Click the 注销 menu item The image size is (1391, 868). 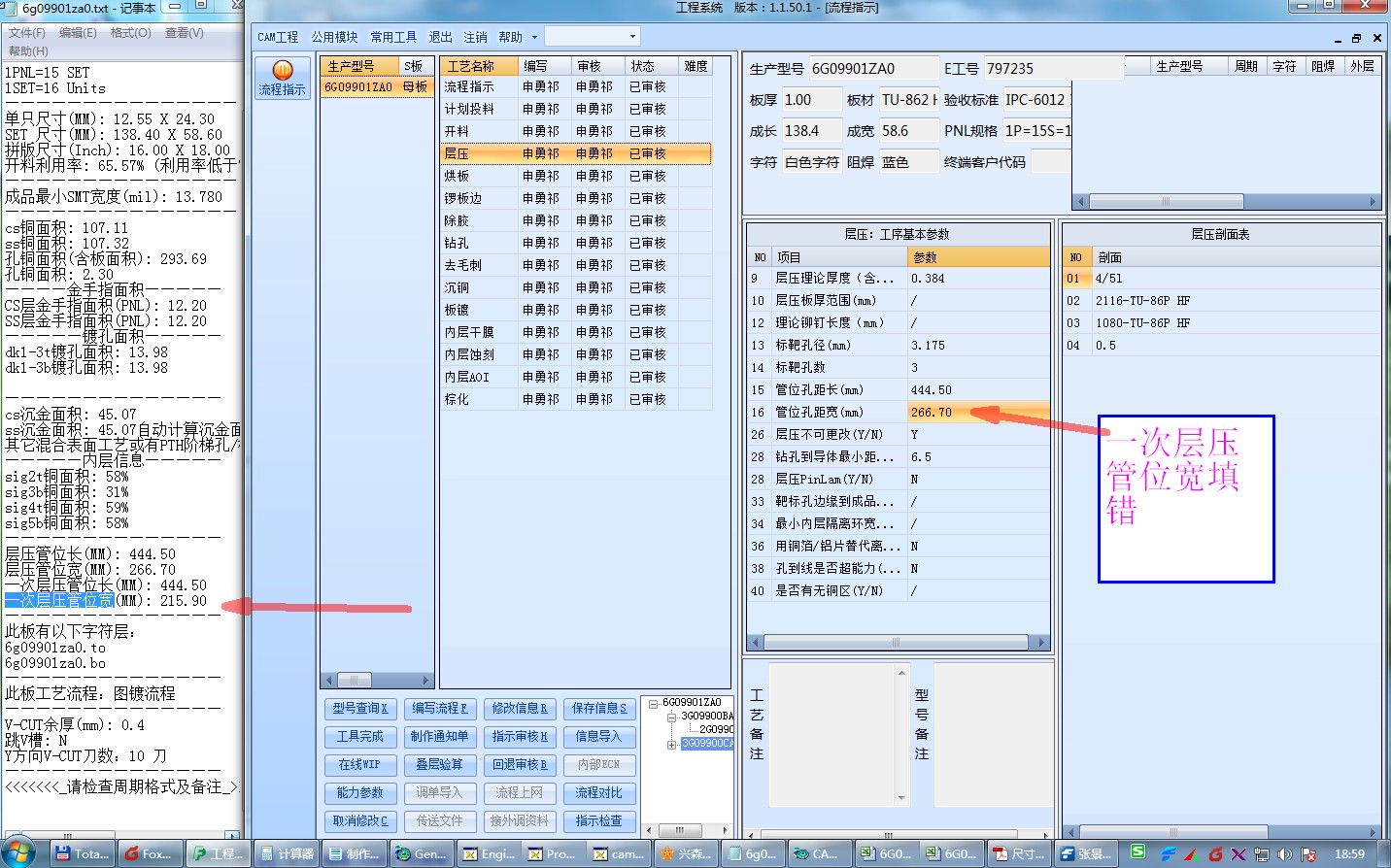coord(475,37)
